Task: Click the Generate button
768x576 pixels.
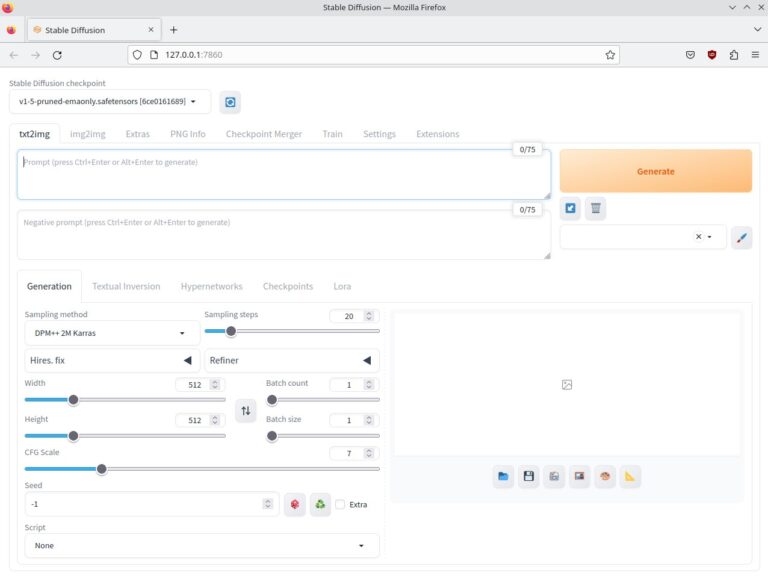Action: (655, 171)
